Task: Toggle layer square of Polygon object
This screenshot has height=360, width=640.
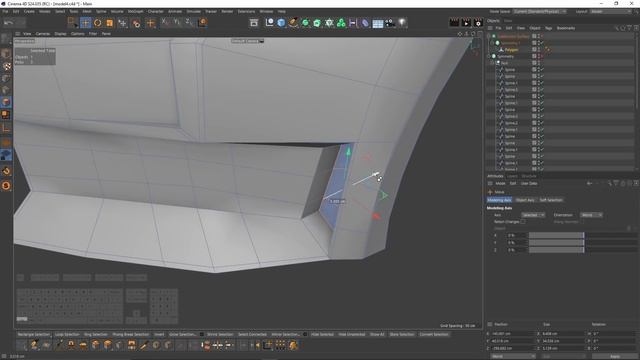Action: 534,50
